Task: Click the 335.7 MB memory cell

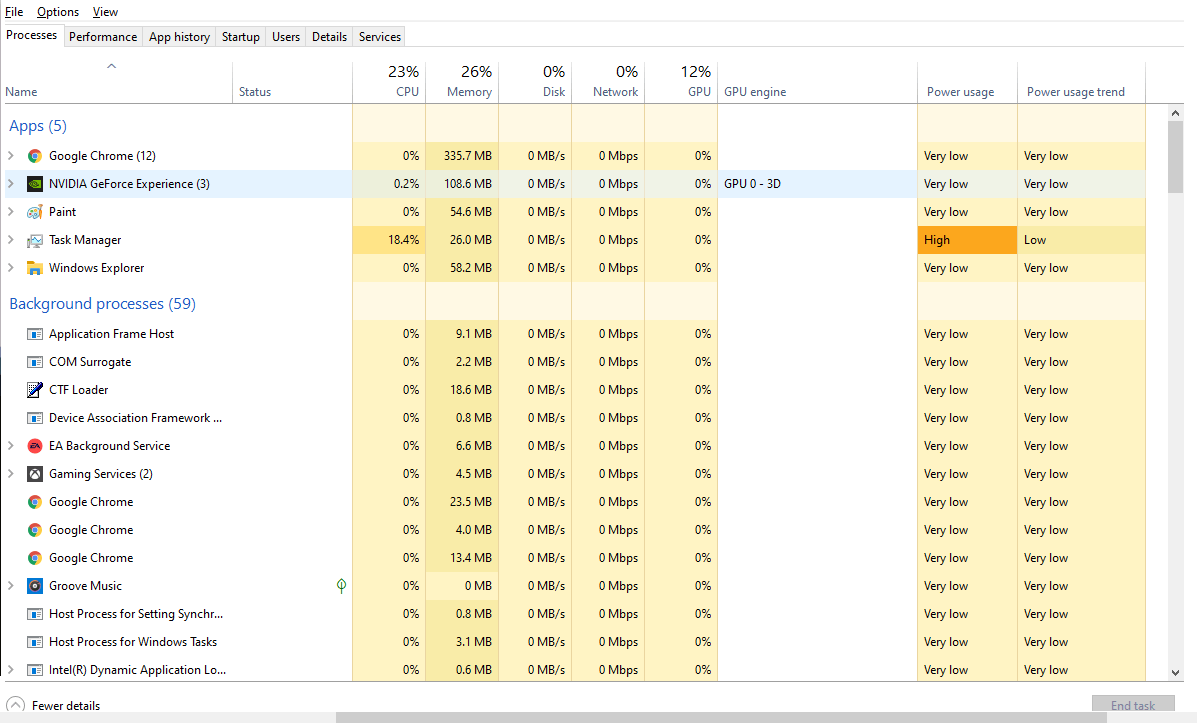Action: (463, 156)
